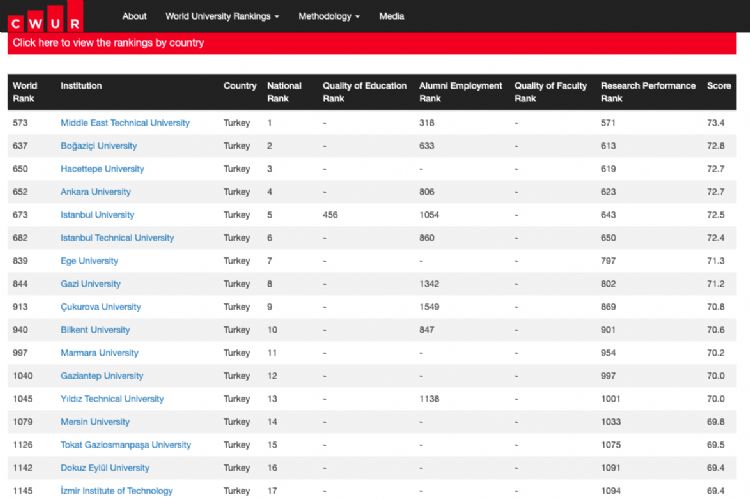Open Gaziantep University link

(x=102, y=376)
